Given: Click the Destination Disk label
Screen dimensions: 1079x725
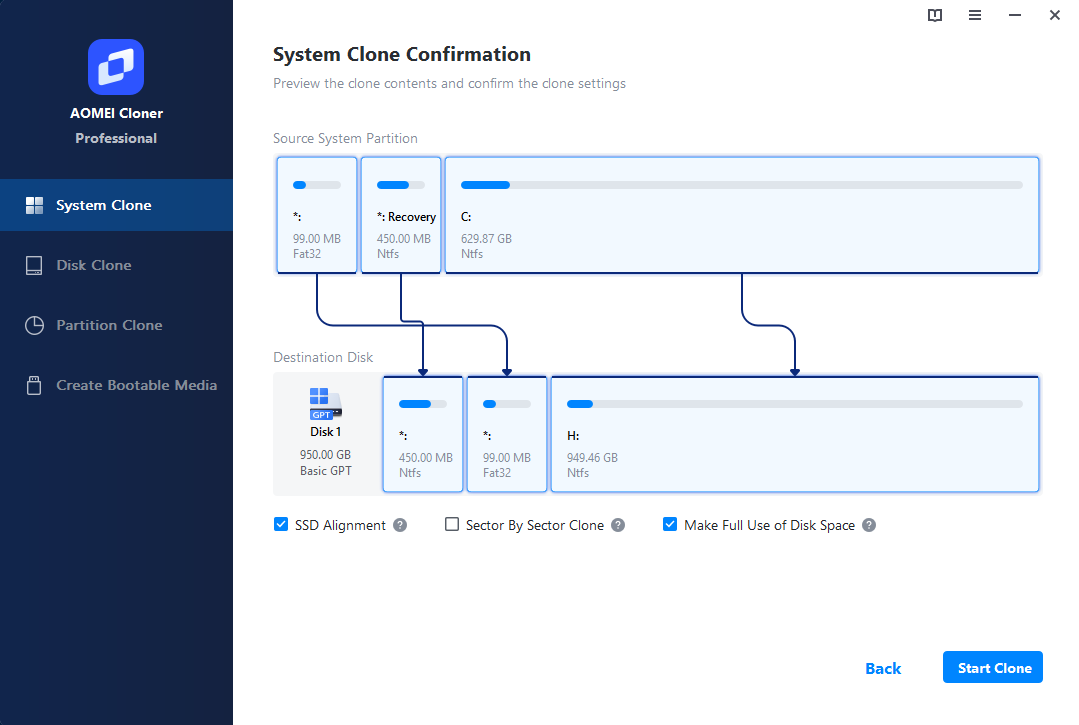Looking at the screenshot, I should 323,358.
